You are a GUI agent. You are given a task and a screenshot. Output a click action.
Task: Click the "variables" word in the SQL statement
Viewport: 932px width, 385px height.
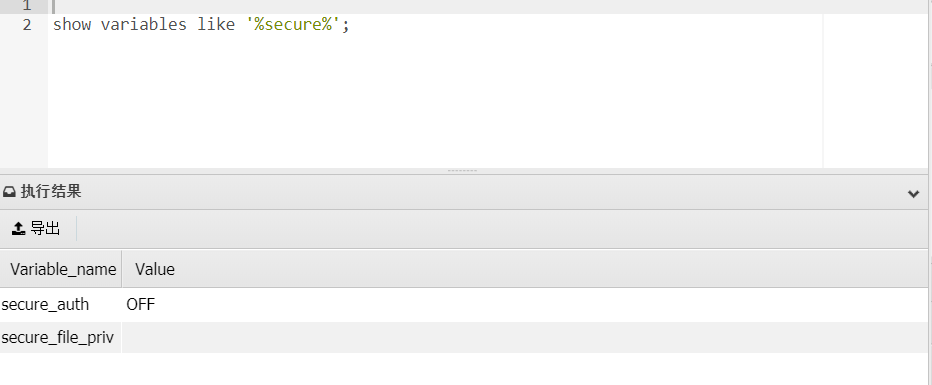click(x=143, y=25)
